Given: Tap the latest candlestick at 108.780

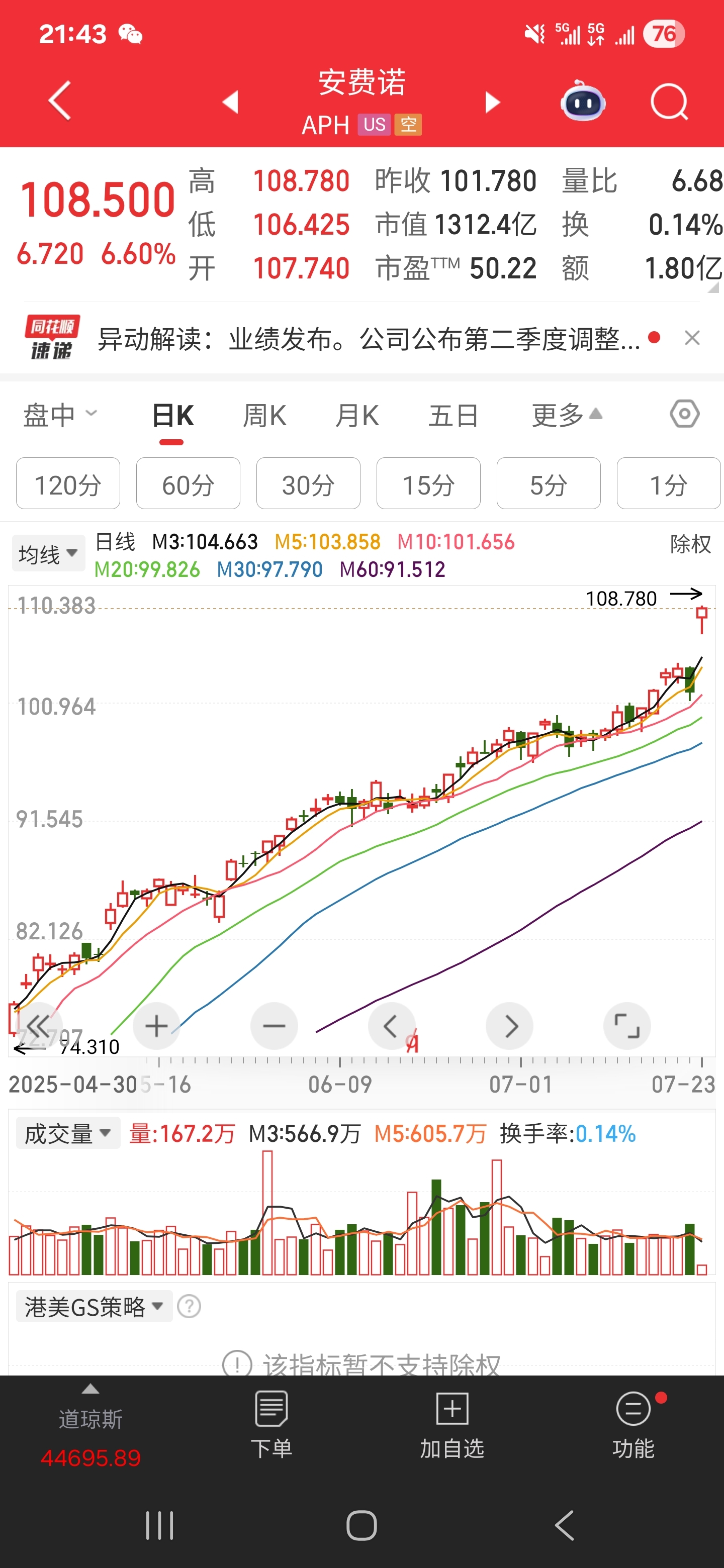Looking at the screenshot, I should pos(701,619).
